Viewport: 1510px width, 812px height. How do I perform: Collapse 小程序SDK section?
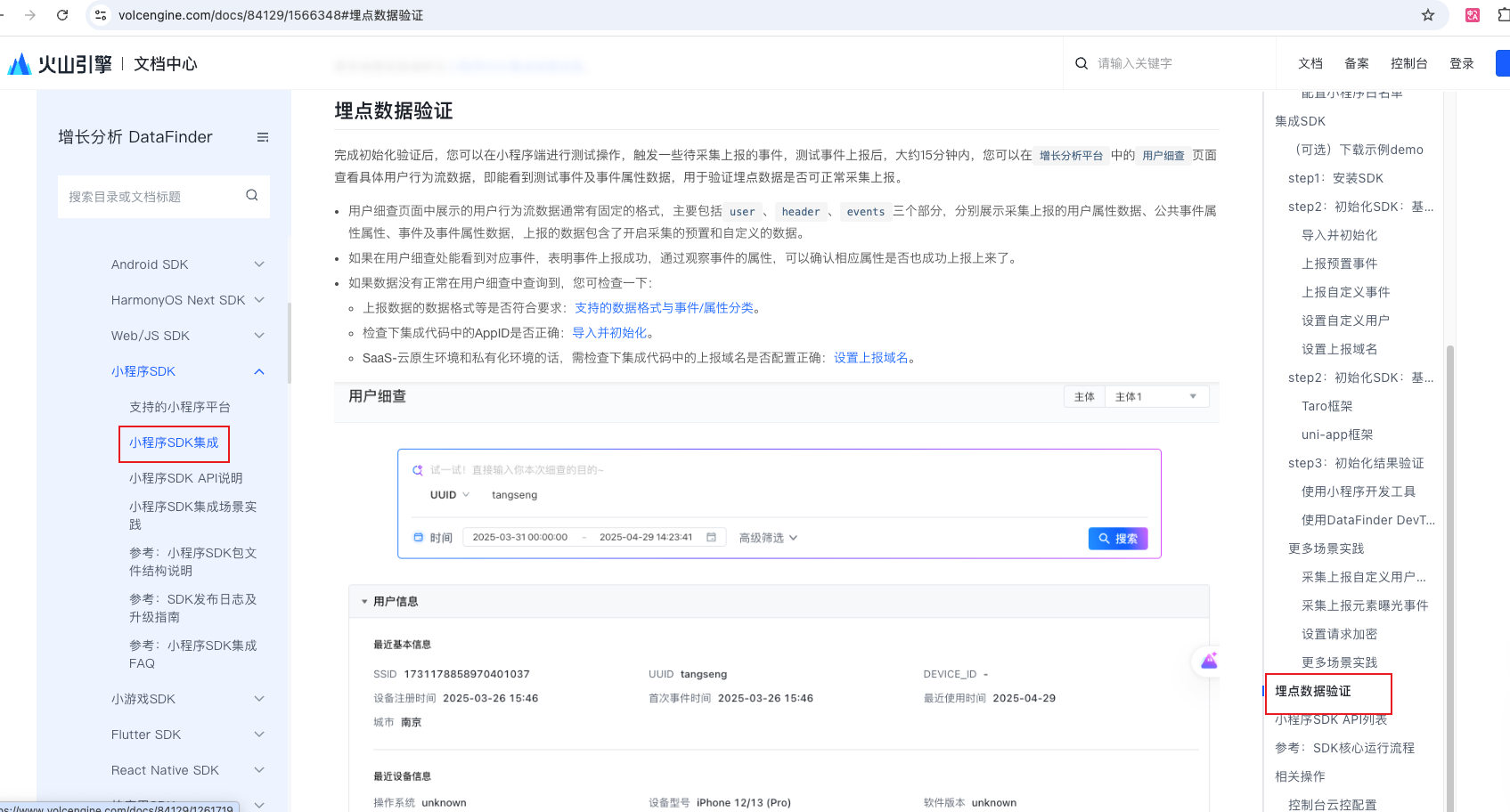click(x=259, y=371)
